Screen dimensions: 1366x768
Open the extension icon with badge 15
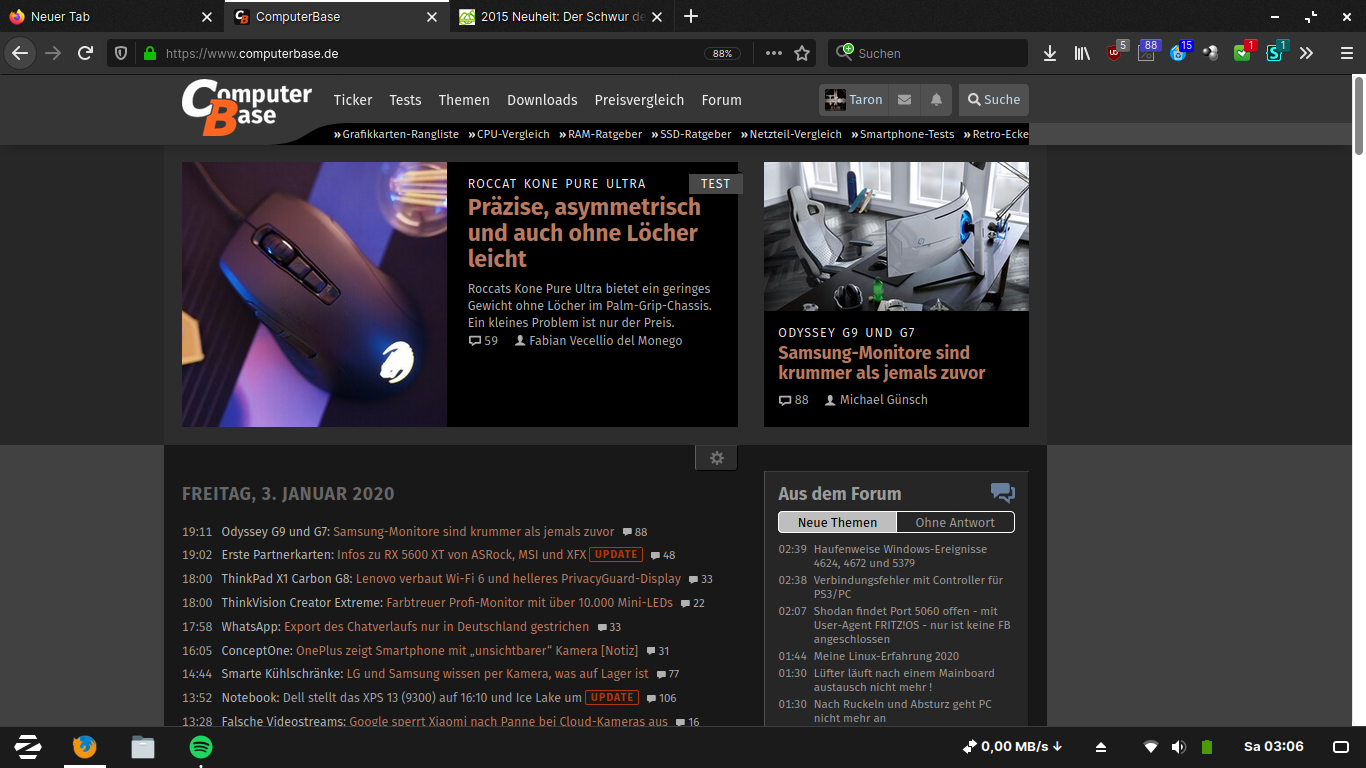click(x=1180, y=52)
